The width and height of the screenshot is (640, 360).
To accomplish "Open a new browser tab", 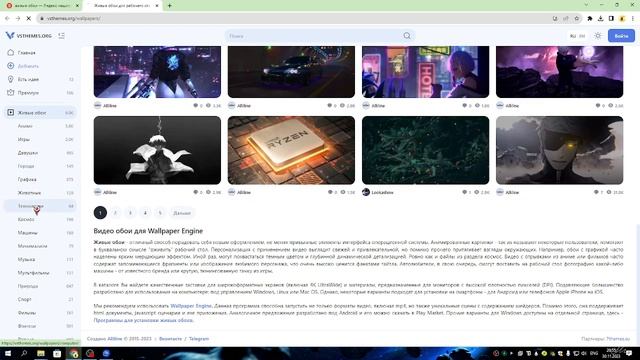I will point(169,6).
